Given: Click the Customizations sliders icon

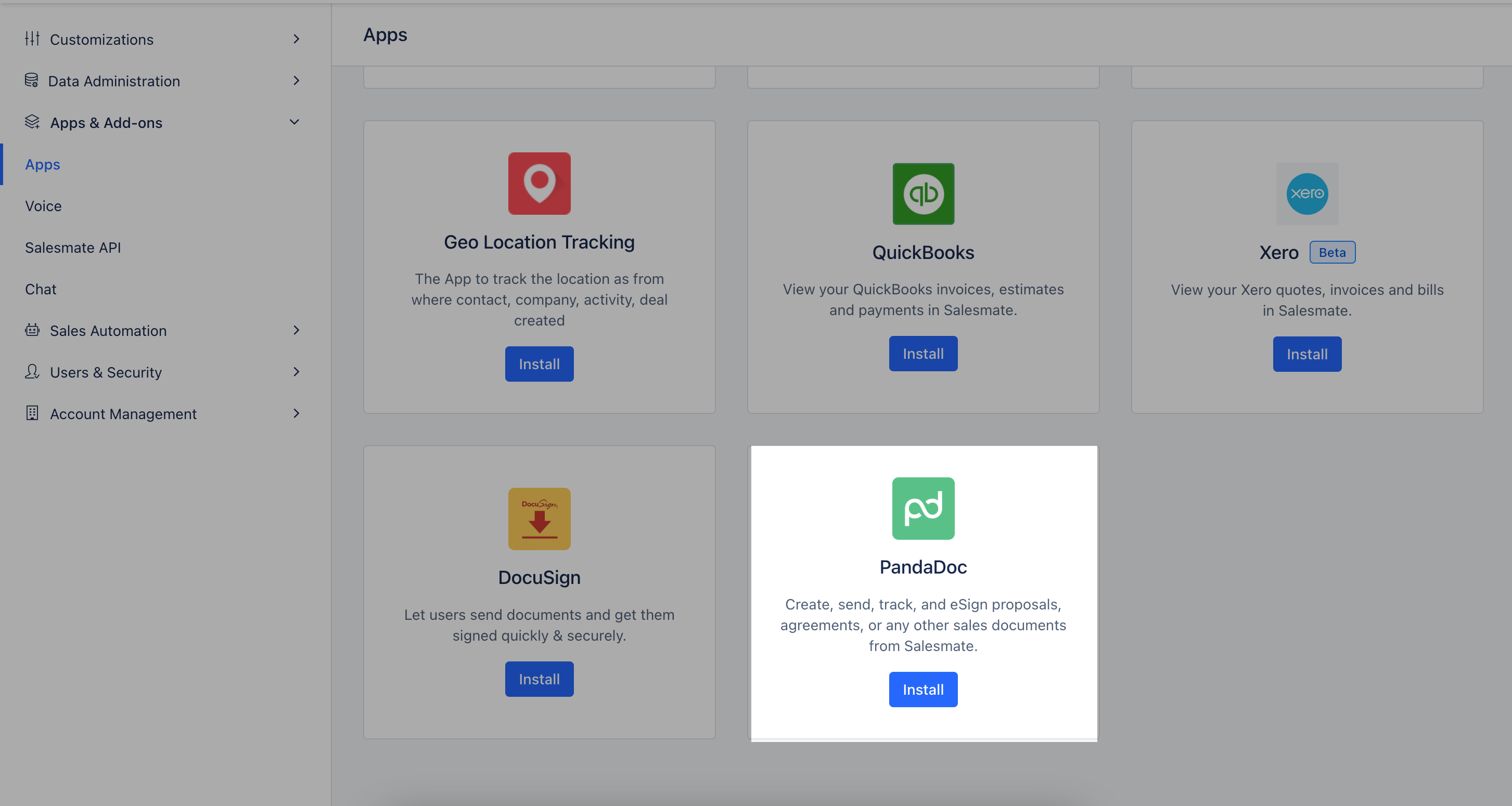Looking at the screenshot, I should [32, 38].
